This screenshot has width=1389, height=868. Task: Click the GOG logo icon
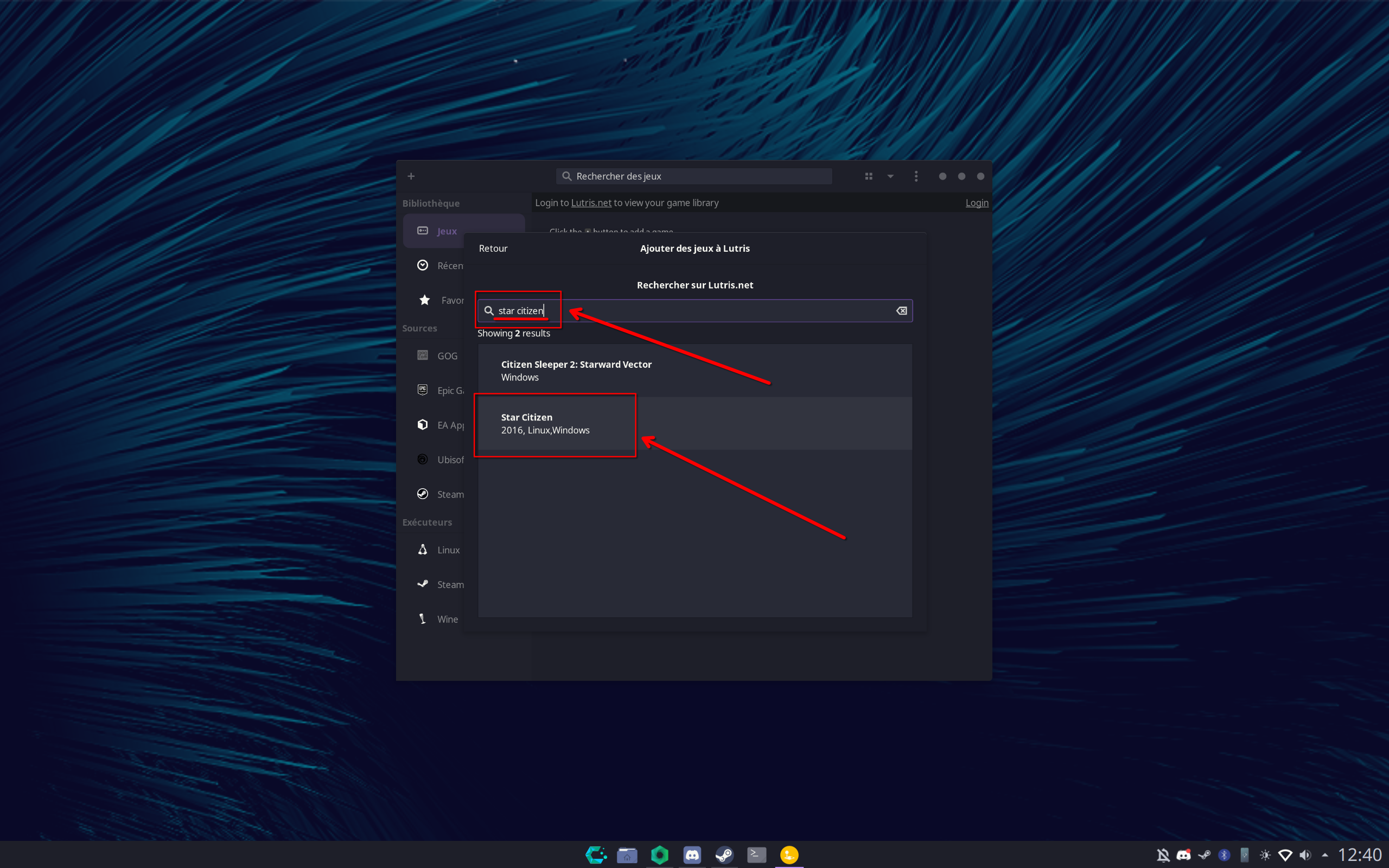pos(423,355)
